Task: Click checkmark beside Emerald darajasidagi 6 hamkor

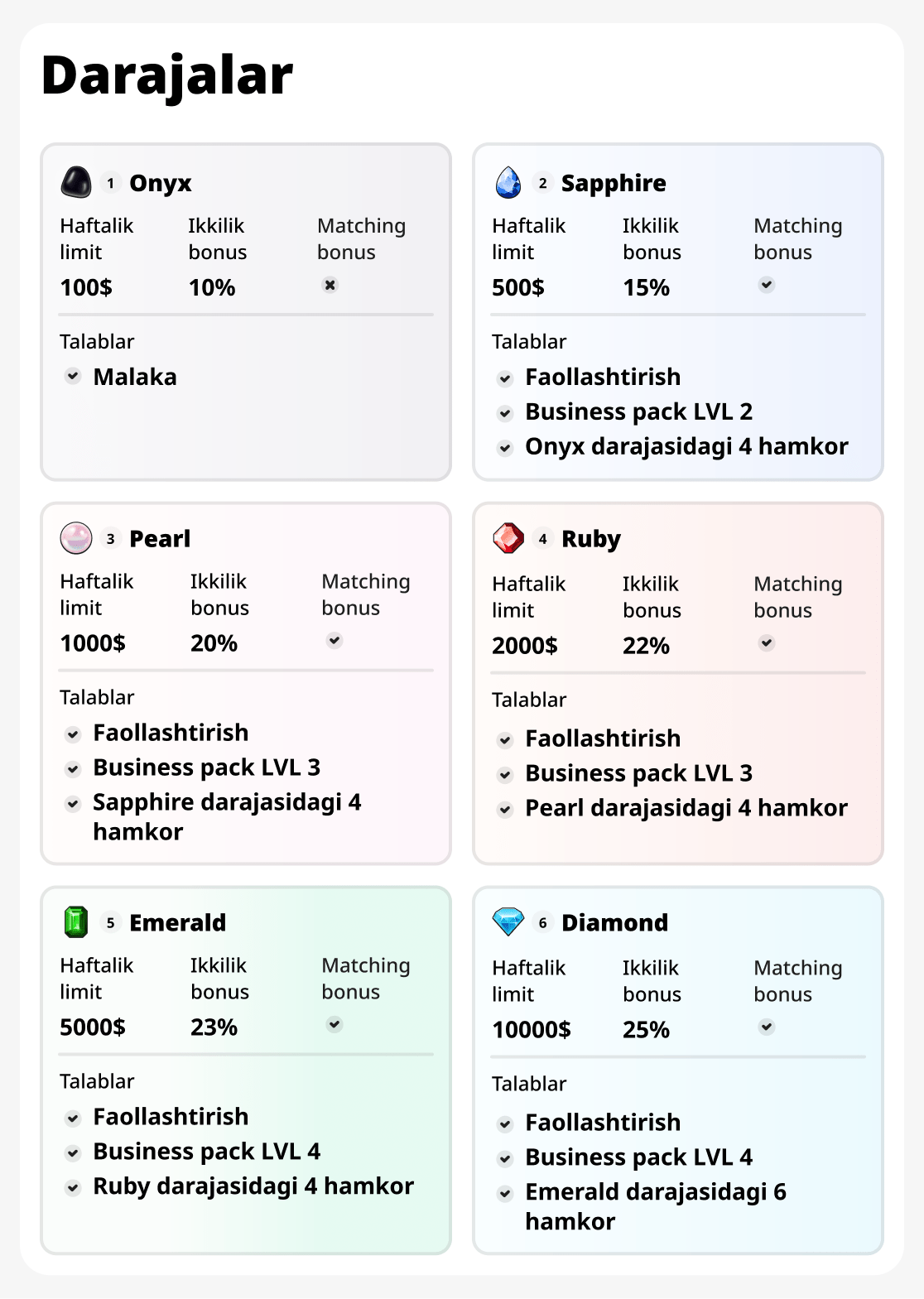Action: coord(505,1193)
